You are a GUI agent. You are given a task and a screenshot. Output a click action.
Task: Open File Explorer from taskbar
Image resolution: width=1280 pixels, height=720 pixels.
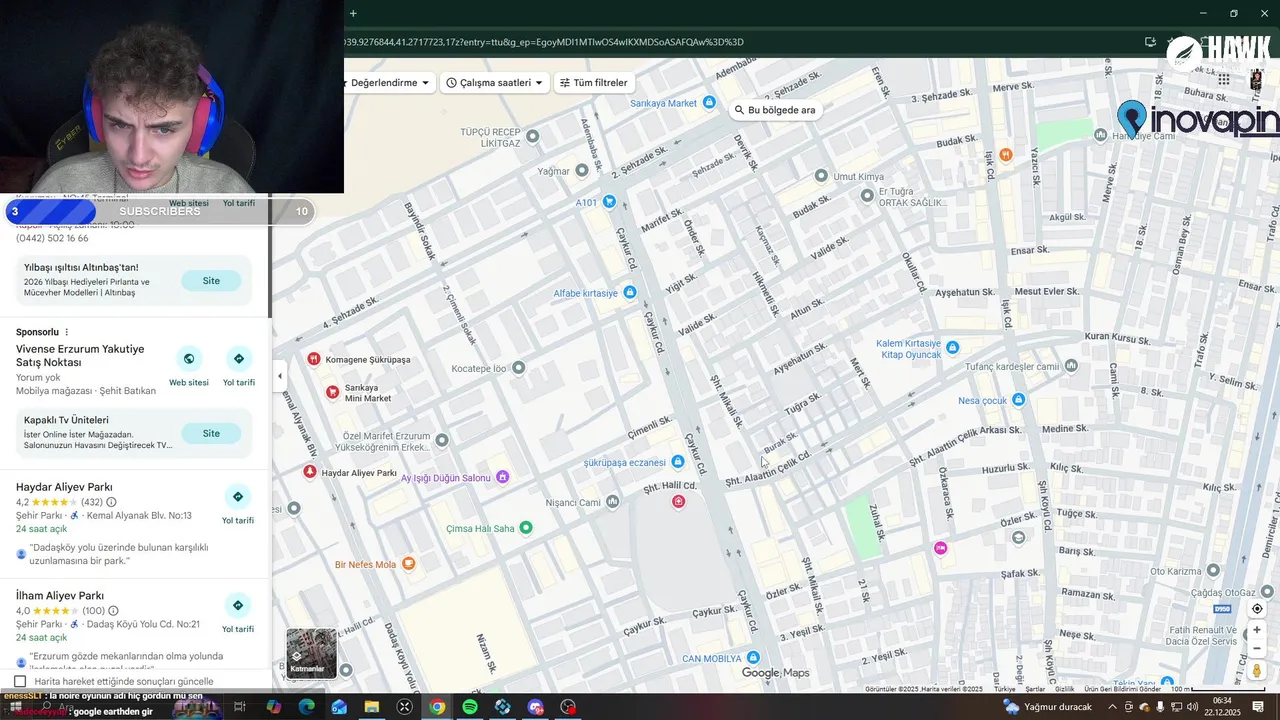372,707
